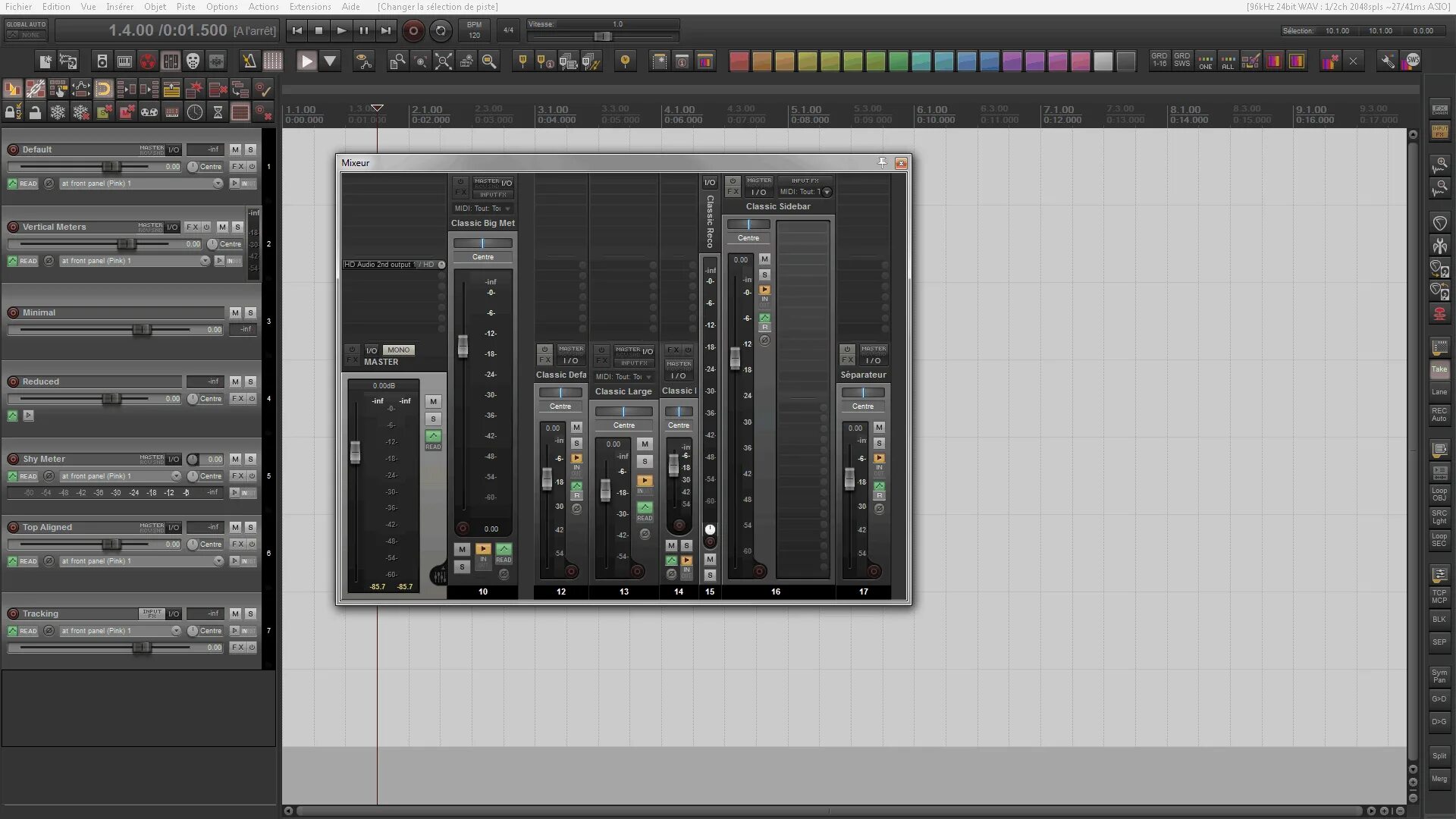Mute the Default track

(x=235, y=150)
